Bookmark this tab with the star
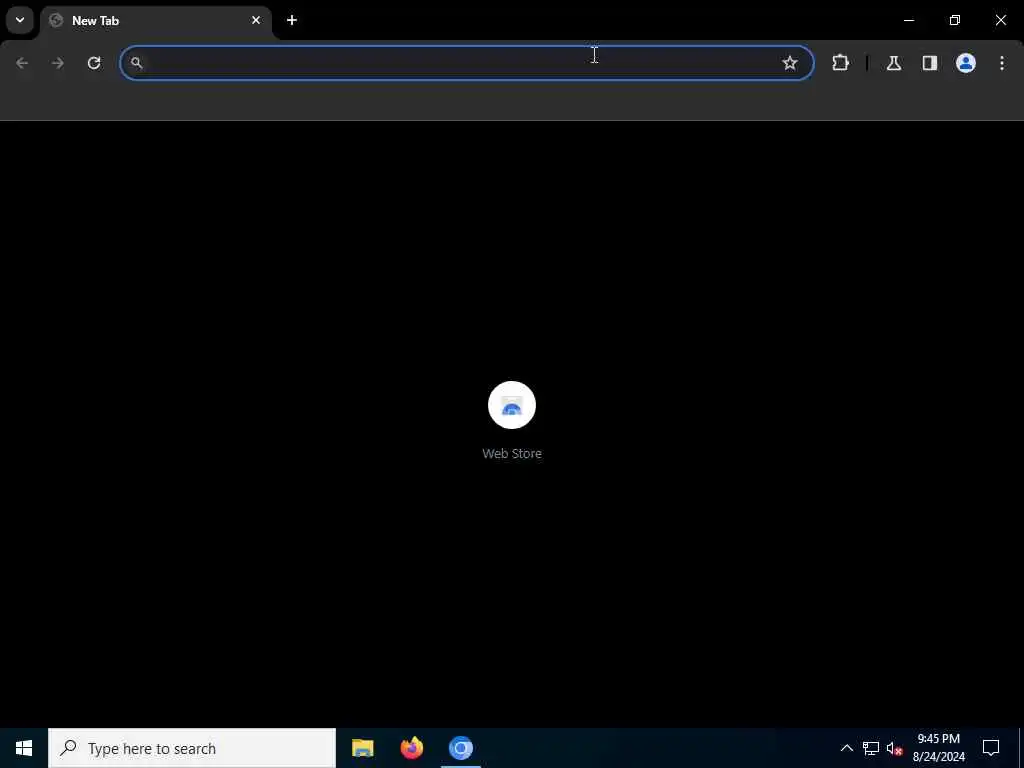The height and width of the screenshot is (768, 1024). (x=790, y=63)
